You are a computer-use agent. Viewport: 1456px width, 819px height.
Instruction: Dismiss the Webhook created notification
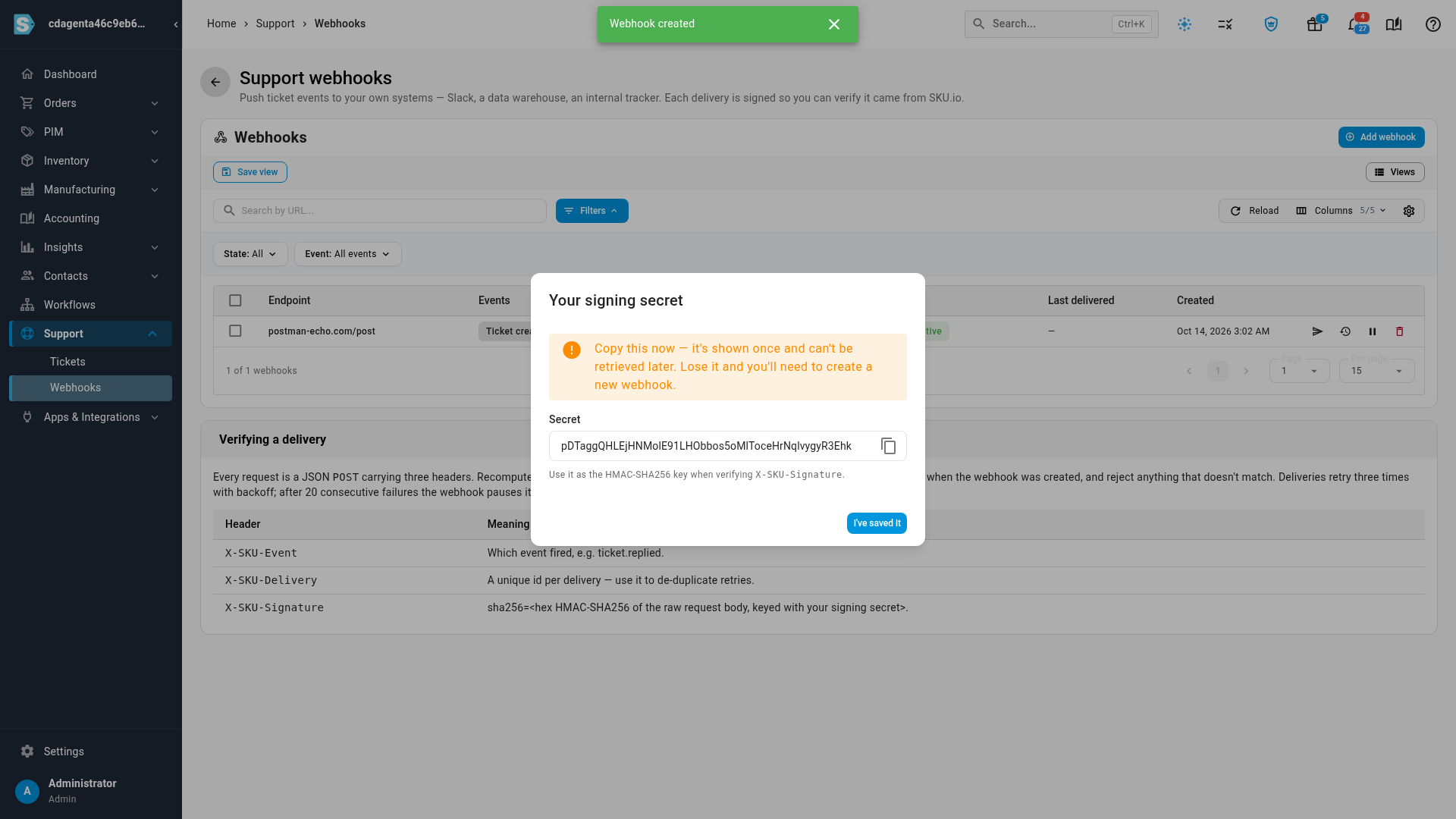[834, 24]
